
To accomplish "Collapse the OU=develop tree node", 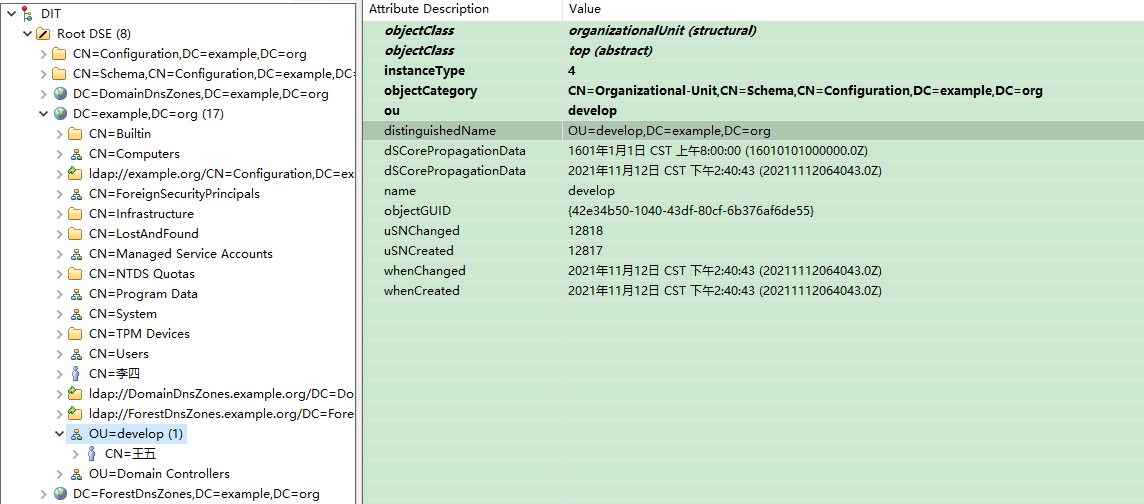I will coord(58,434).
